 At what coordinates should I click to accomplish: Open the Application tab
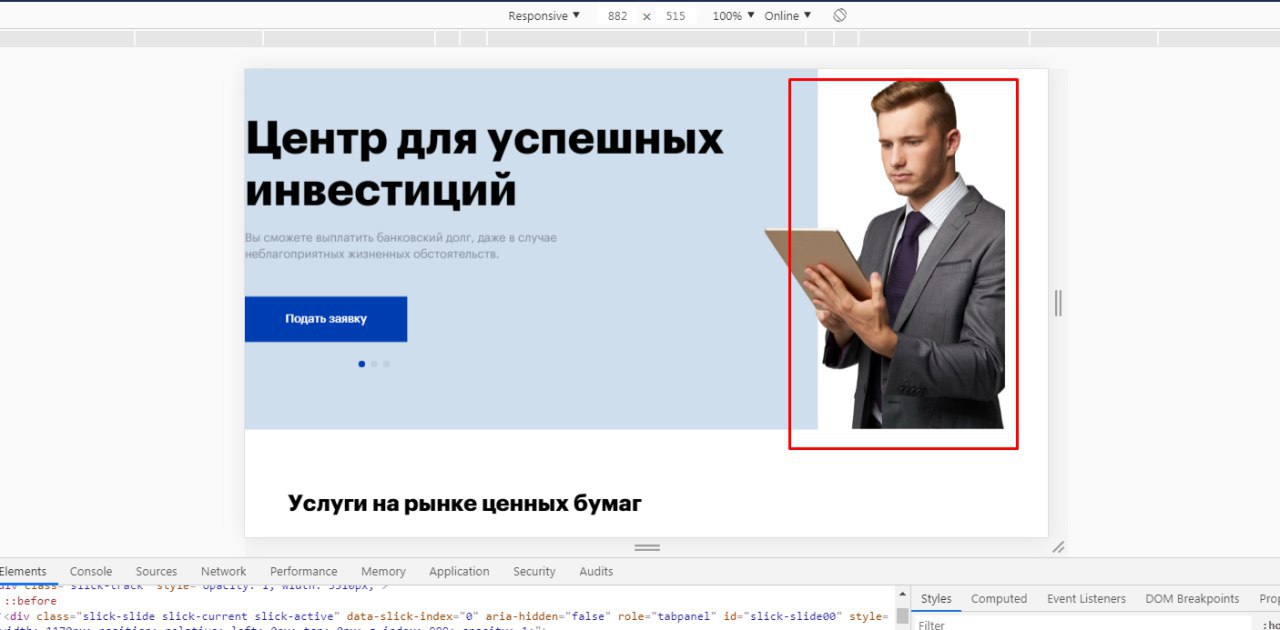[x=459, y=571]
